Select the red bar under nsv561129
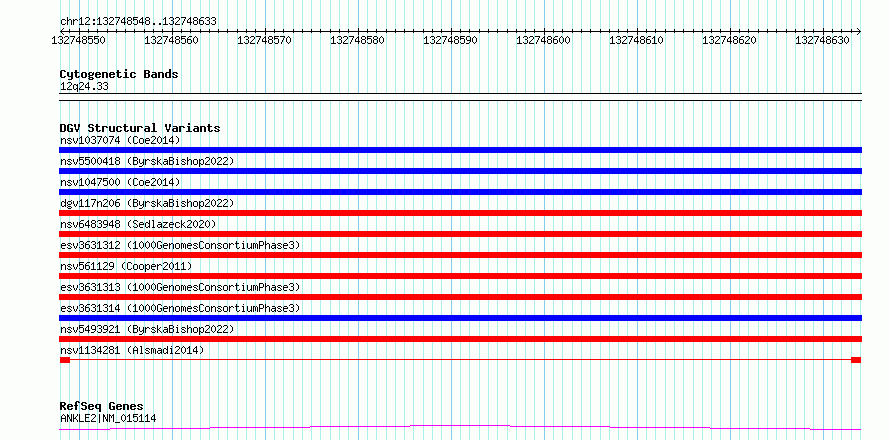 [460, 276]
